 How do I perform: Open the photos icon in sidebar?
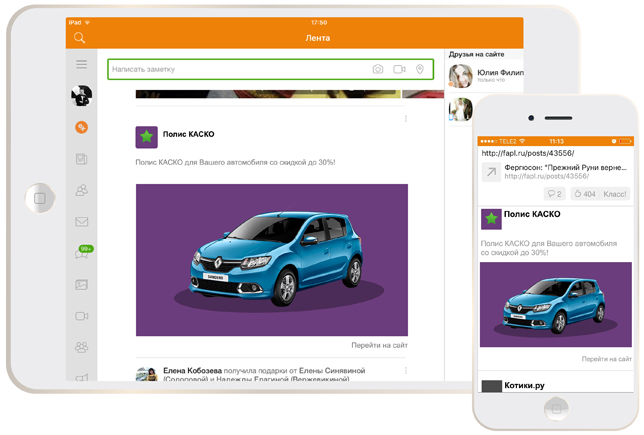(x=81, y=285)
